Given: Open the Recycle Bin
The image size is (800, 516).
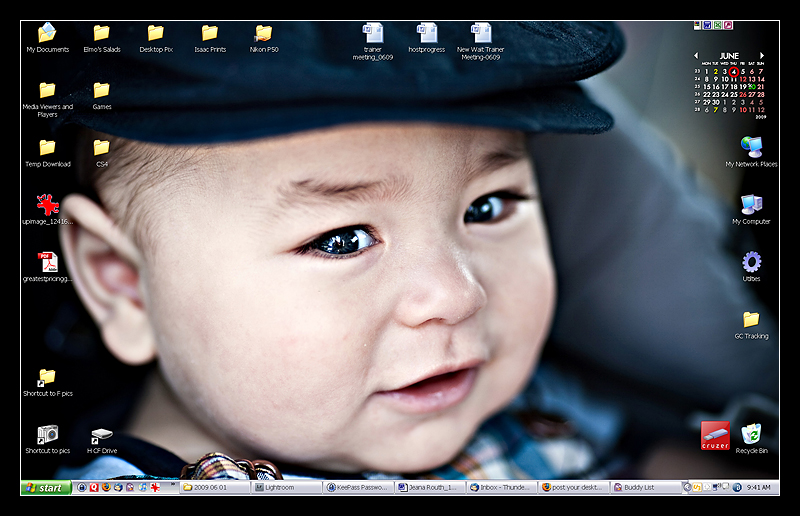Looking at the screenshot, I should click(x=751, y=433).
